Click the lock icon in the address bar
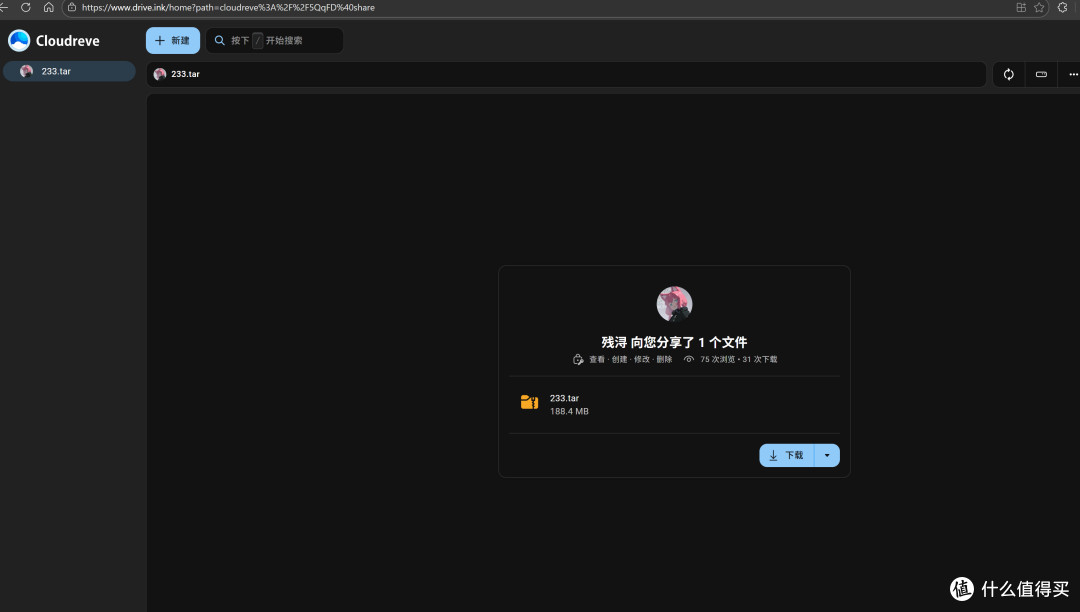The width and height of the screenshot is (1080, 612). coord(72,8)
